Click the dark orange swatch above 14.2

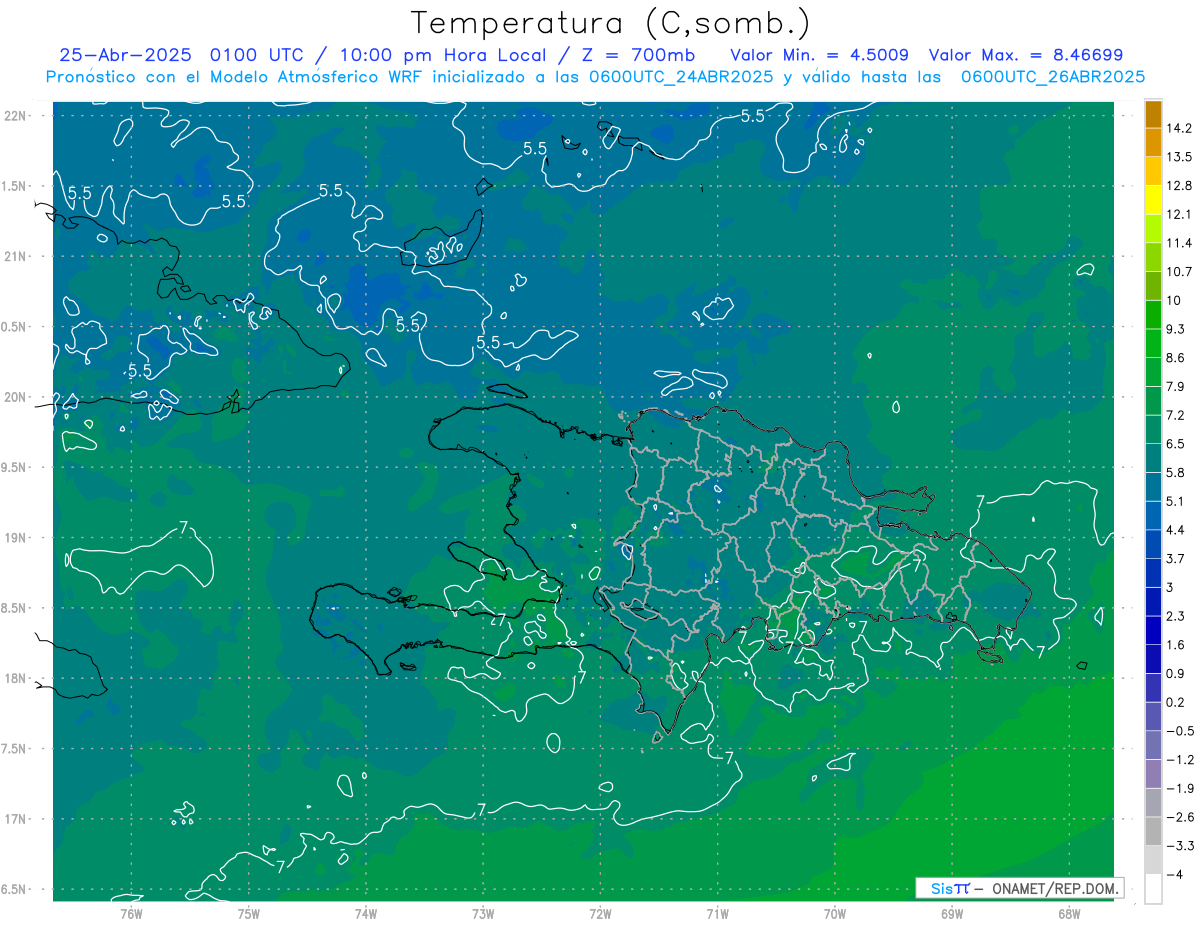[x=1153, y=114]
